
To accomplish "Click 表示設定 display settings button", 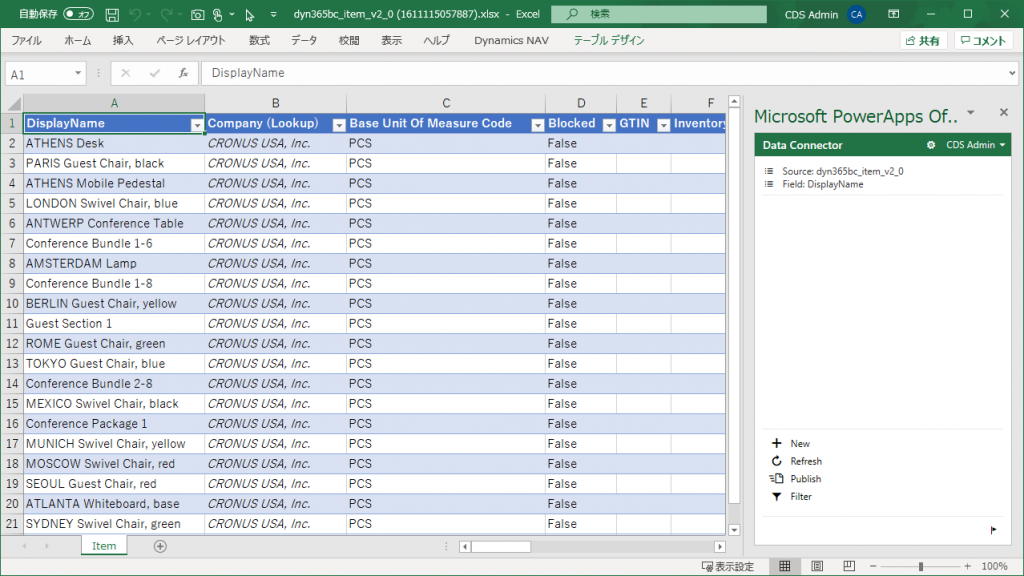I will pos(728,566).
